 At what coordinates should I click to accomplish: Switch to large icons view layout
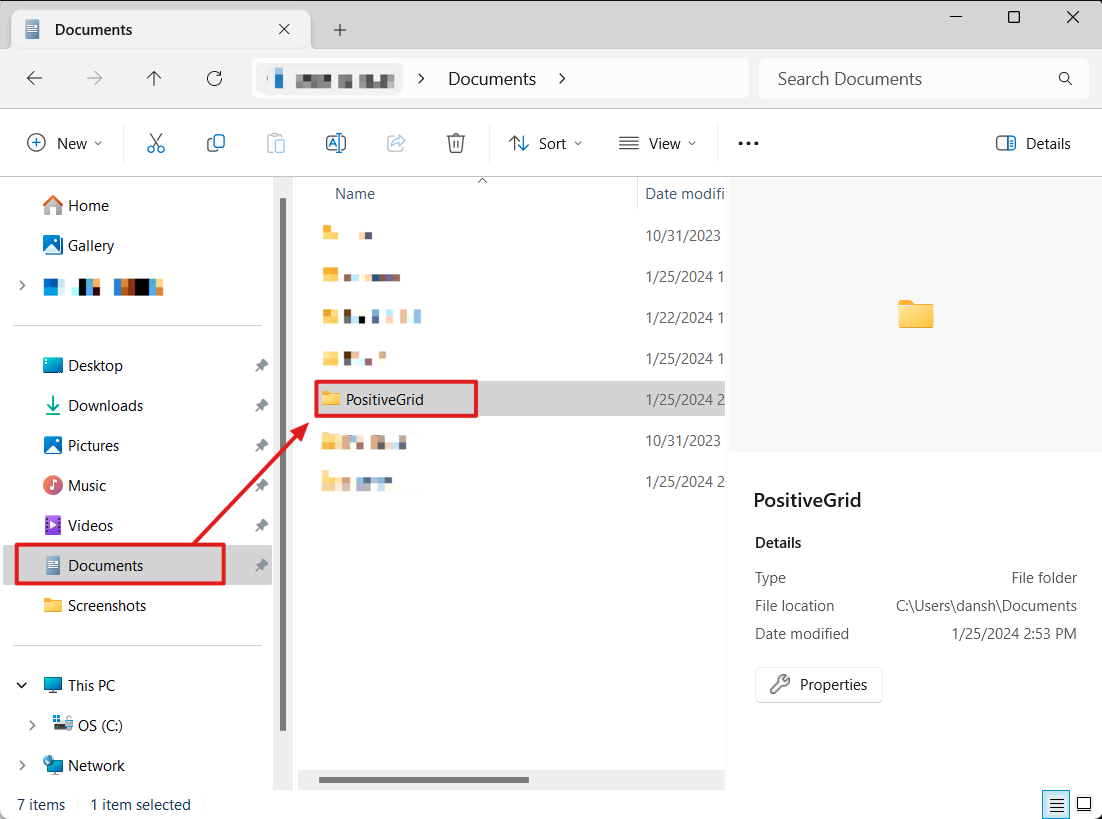(x=1083, y=804)
